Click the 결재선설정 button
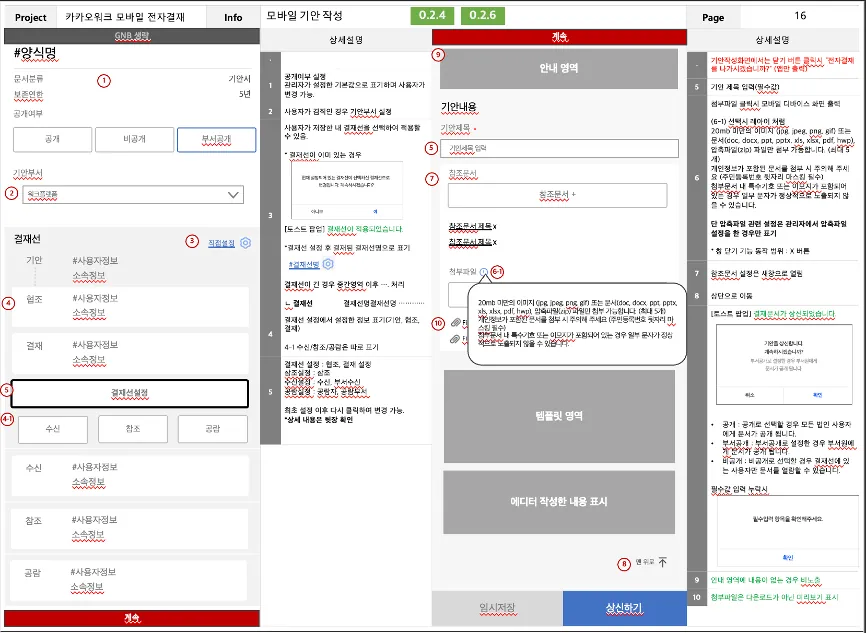Viewport: 866px width, 633px height. pyautogui.click(x=130, y=393)
